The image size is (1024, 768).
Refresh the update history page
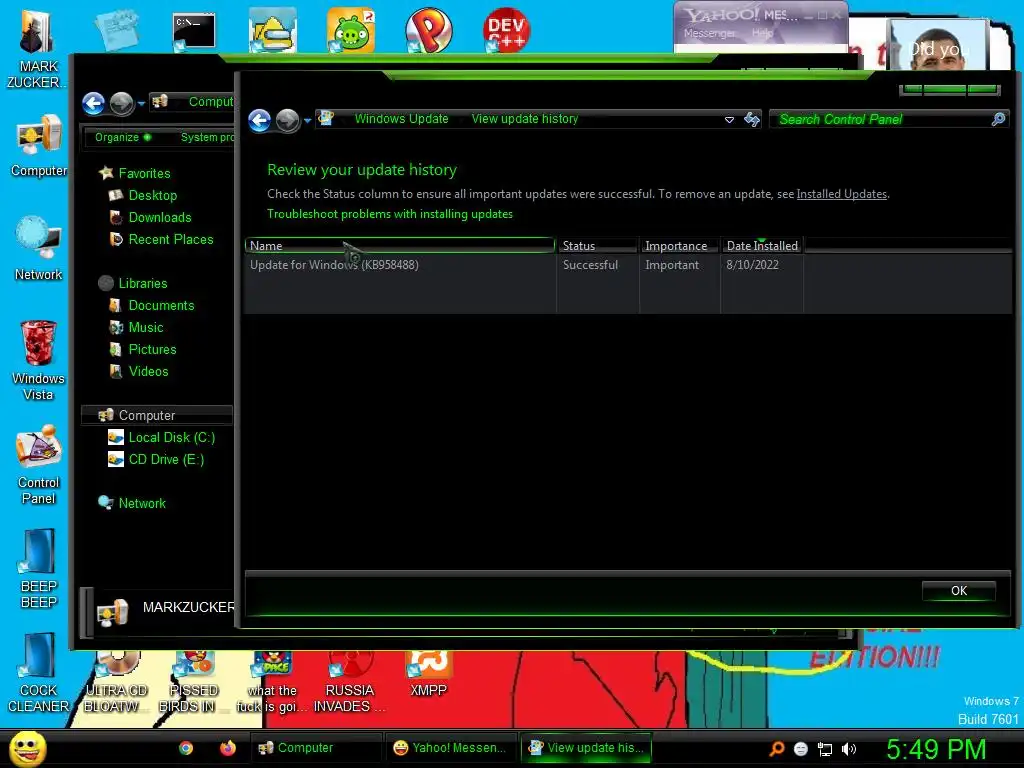coord(752,120)
